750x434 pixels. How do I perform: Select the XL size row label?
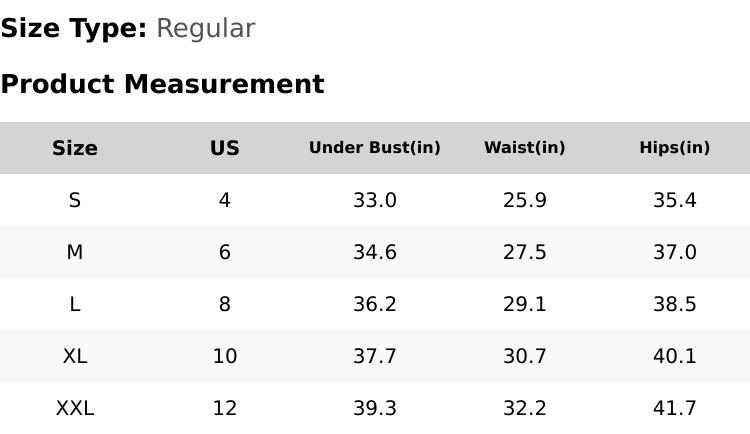[x=75, y=357]
